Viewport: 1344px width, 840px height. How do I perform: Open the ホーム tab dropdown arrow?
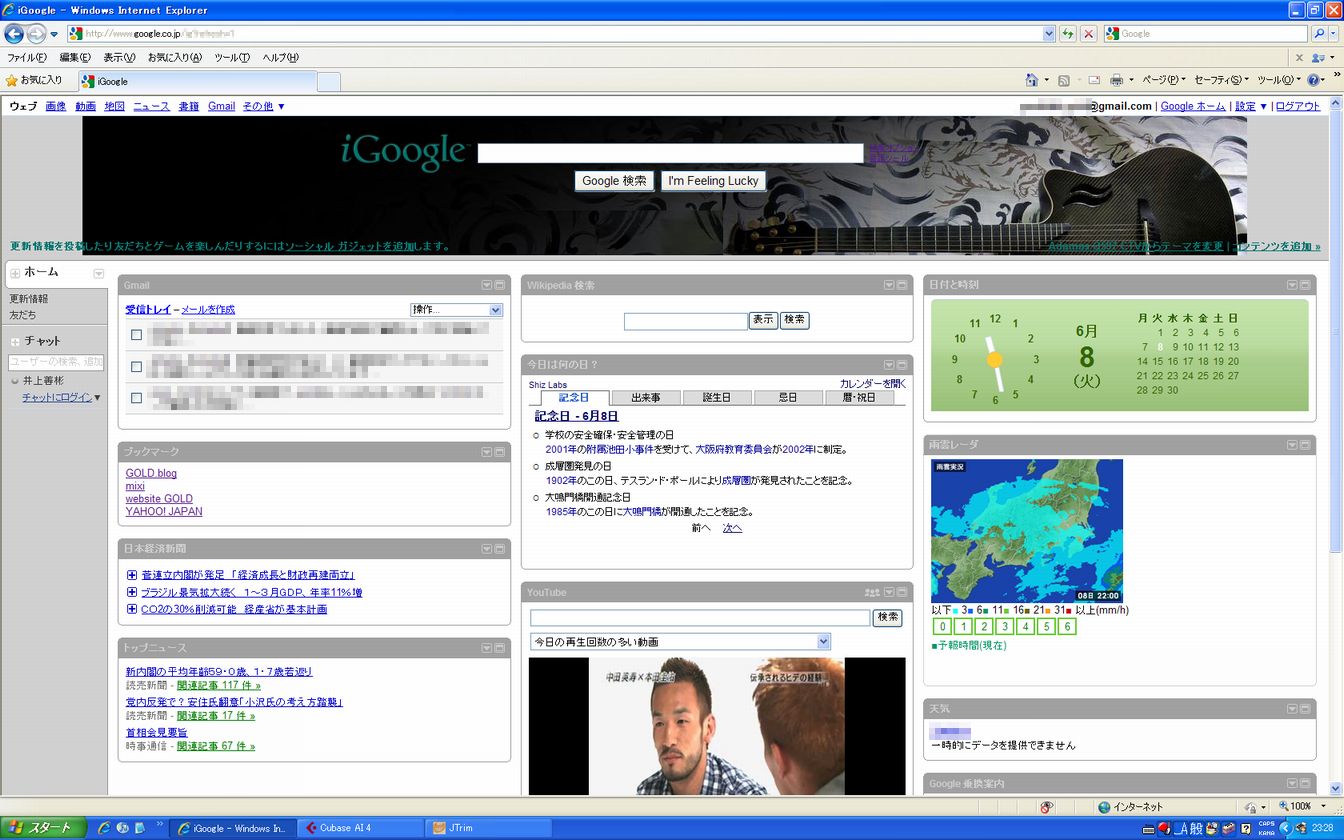point(98,273)
